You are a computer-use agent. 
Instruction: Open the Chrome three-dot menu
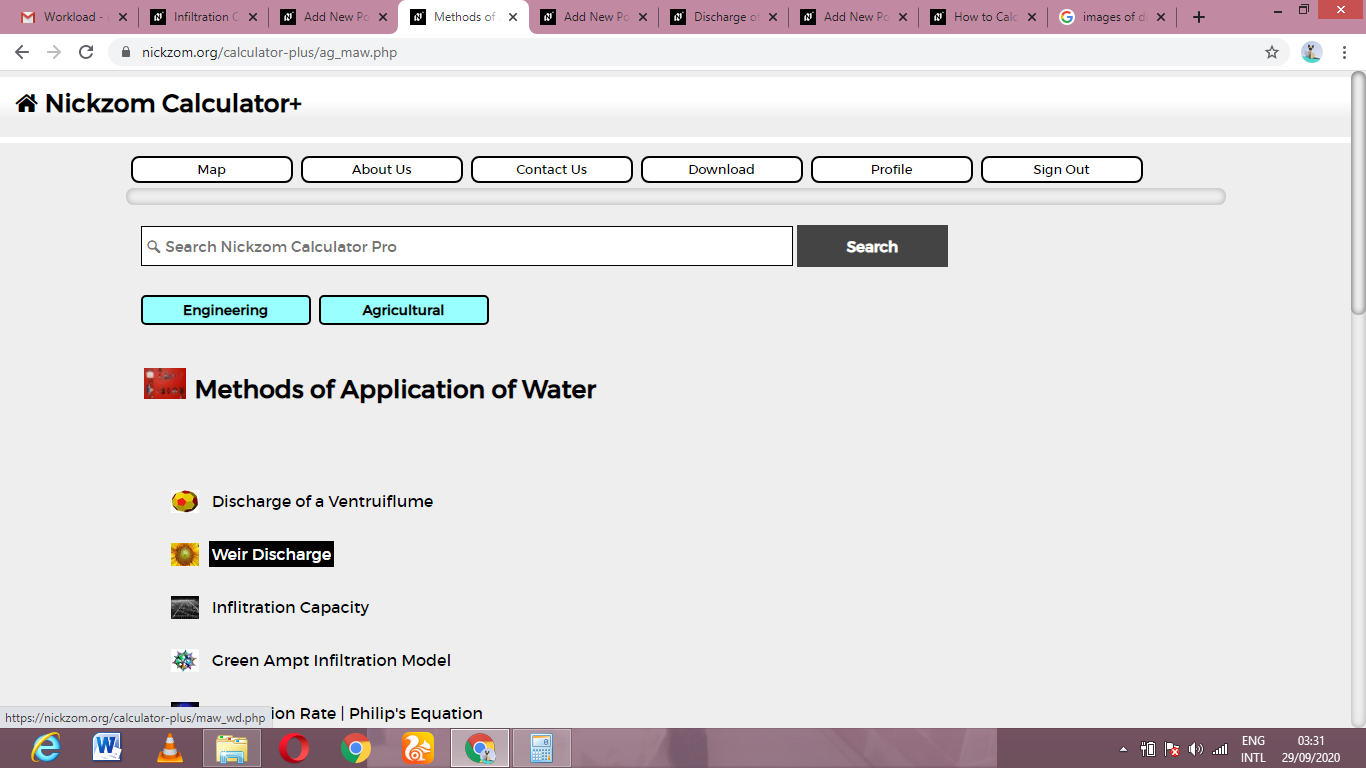[x=1344, y=52]
